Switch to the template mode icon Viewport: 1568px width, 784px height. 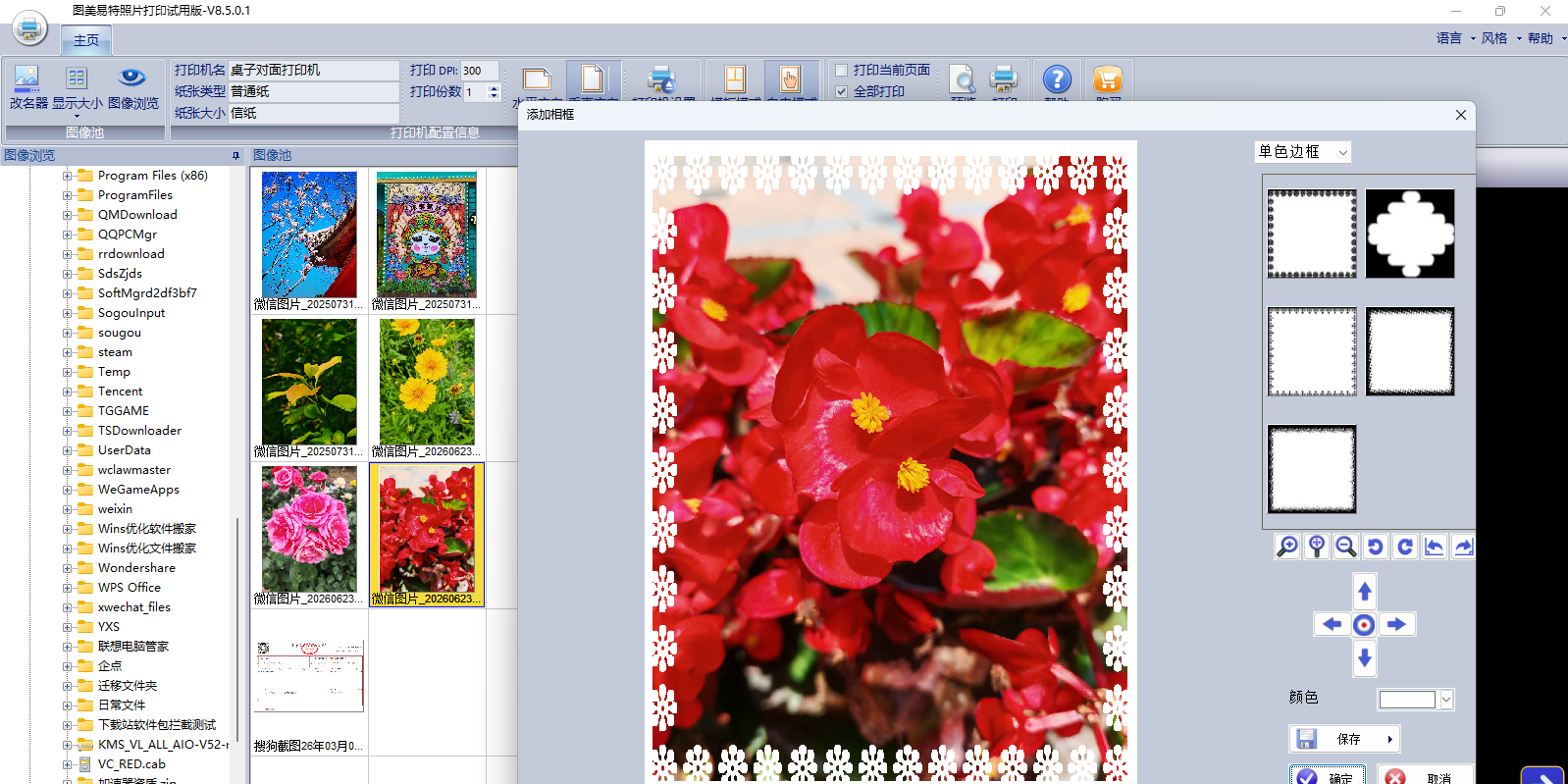(735, 81)
